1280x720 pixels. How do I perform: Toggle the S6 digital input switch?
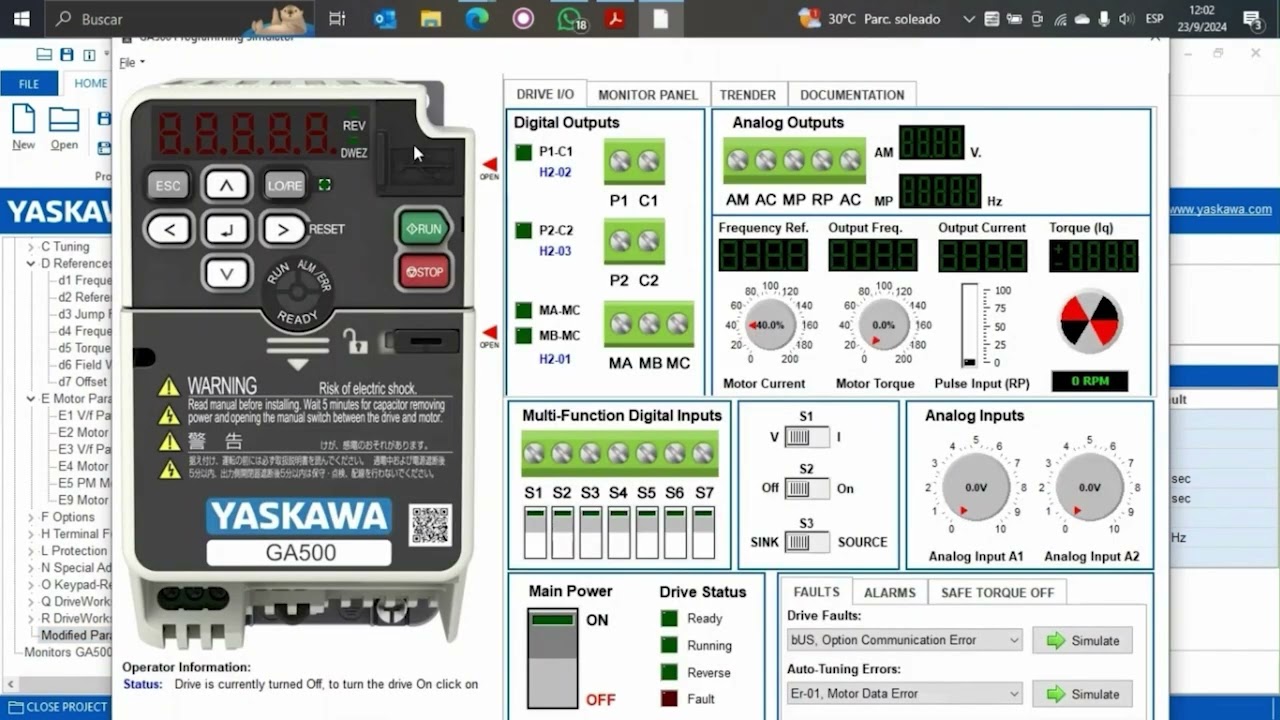pos(675,533)
